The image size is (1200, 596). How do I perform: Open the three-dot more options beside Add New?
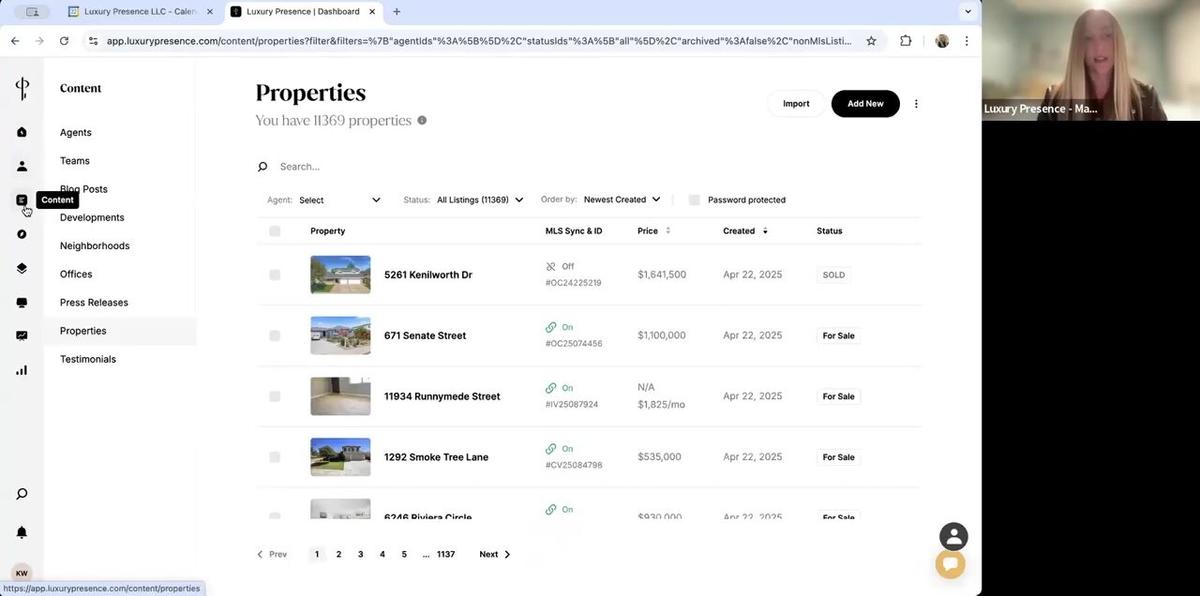(x=916, y=104)
